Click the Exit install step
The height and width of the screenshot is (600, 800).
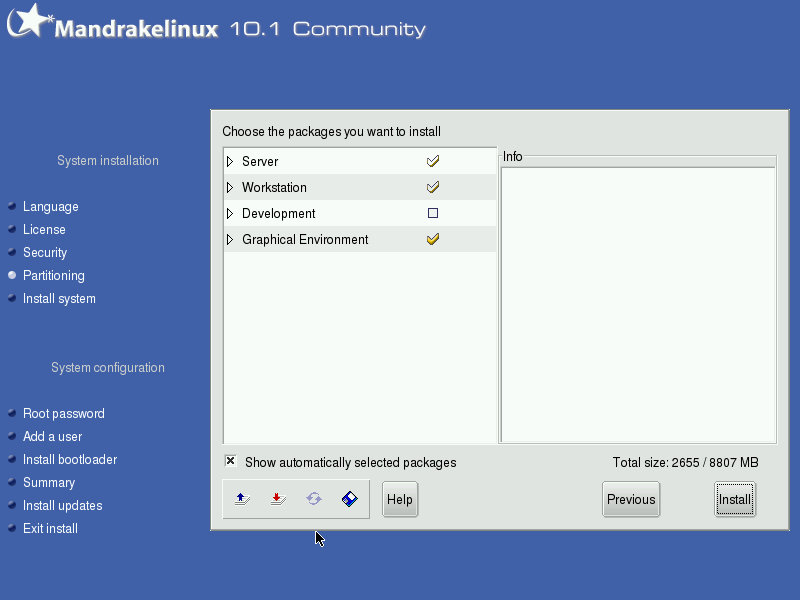point(51,528)
